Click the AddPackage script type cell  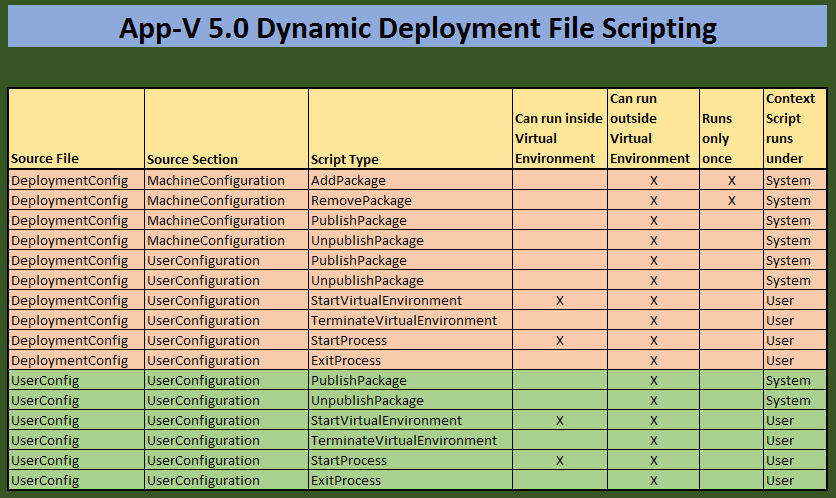click(x=348, y=181)
